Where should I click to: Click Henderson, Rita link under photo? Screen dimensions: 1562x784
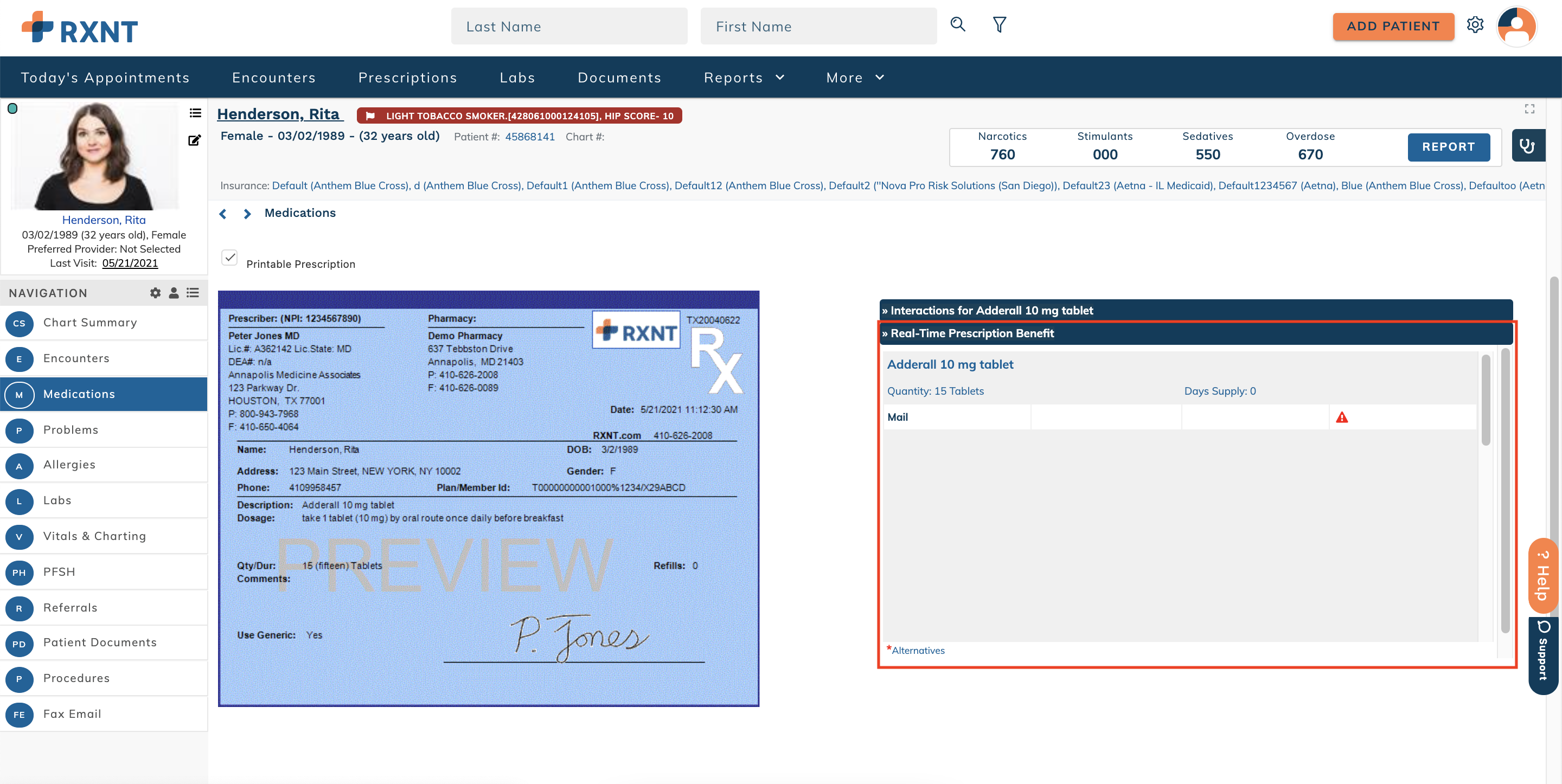(x=104, y=220)
